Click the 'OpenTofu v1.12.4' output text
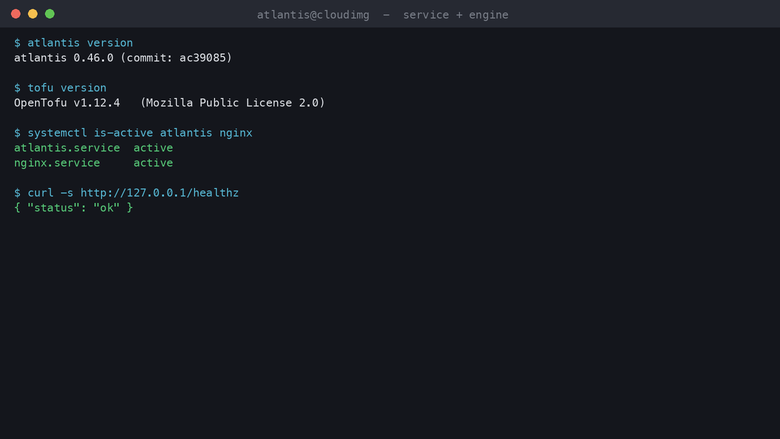780x439 pixels. (x=67, y=103)
